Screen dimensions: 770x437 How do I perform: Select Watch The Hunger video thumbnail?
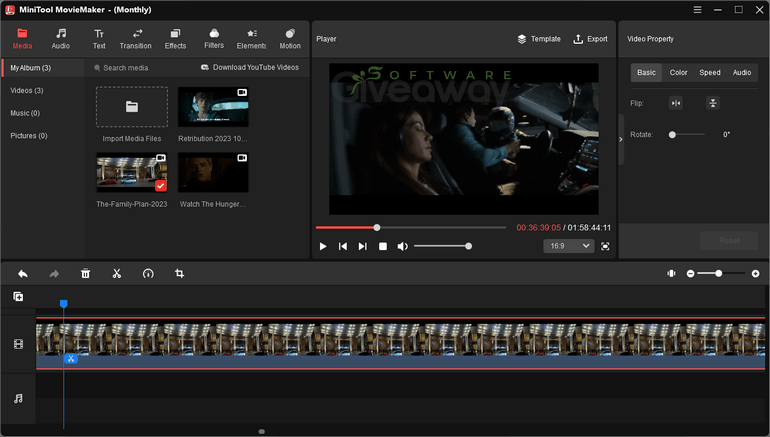click(x=213, y=172)
